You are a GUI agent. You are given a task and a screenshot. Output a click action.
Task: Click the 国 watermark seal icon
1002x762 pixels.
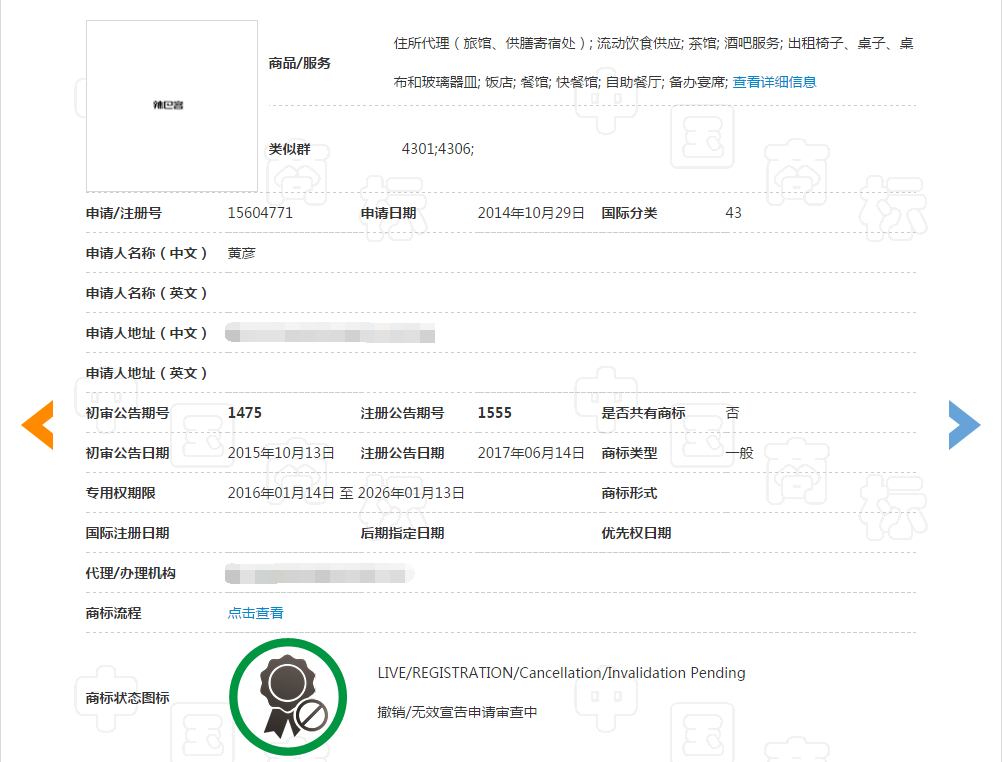coord(702,137)
